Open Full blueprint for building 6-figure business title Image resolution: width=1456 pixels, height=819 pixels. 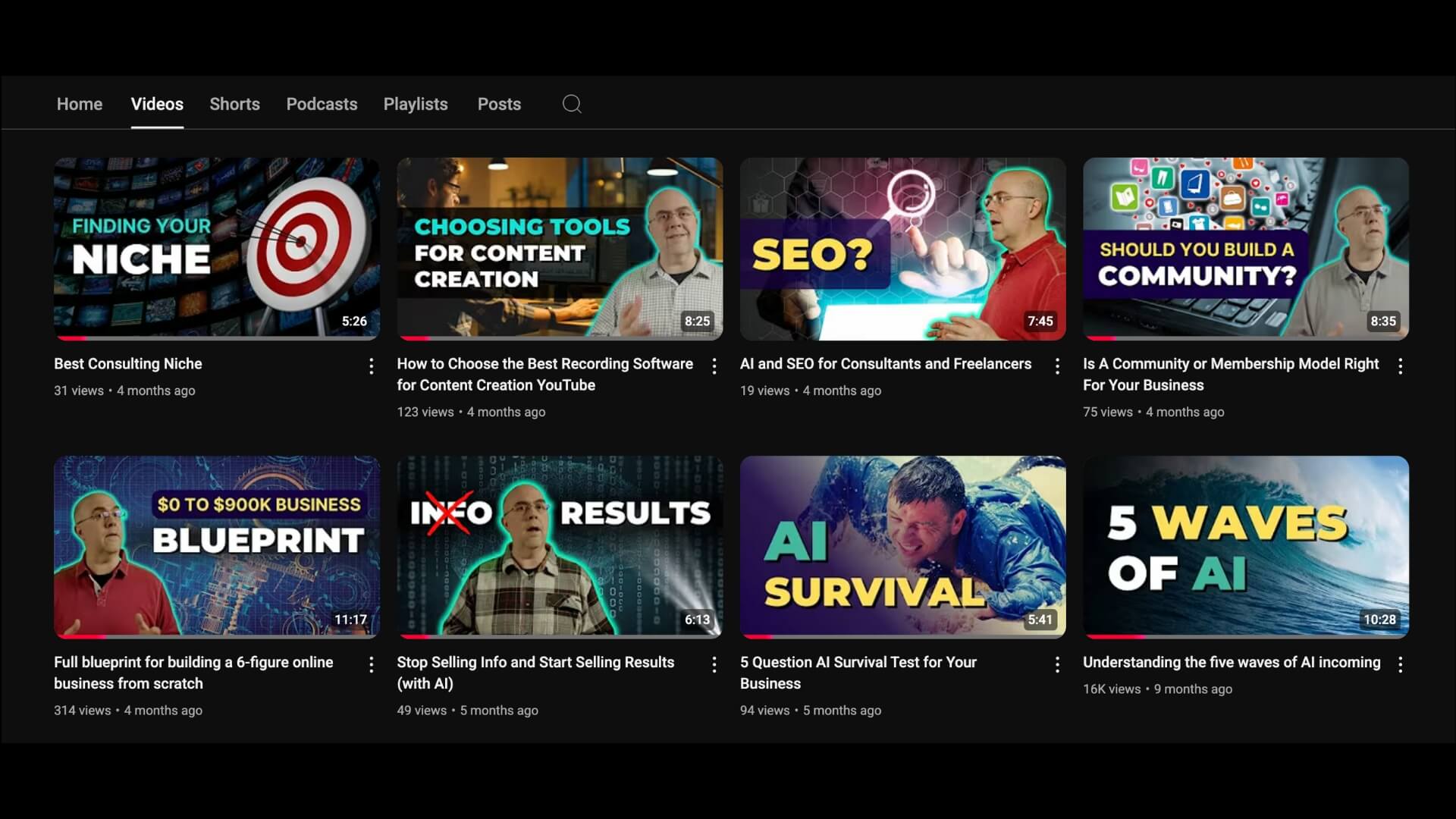coord(193,673)
